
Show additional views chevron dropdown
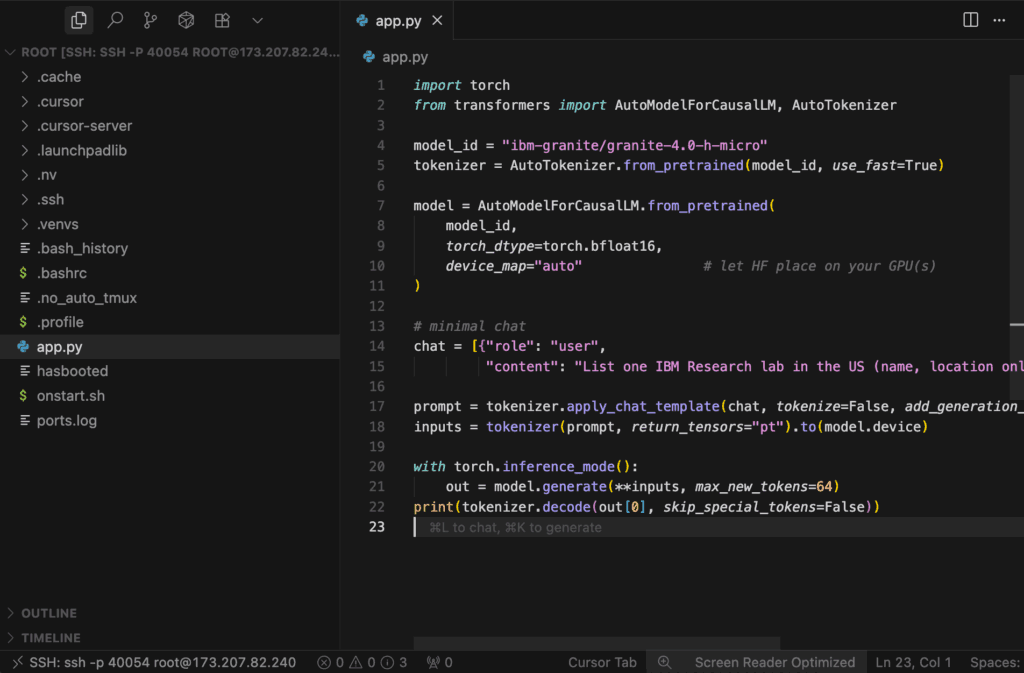pyautogui.click(x=257, y=20)
